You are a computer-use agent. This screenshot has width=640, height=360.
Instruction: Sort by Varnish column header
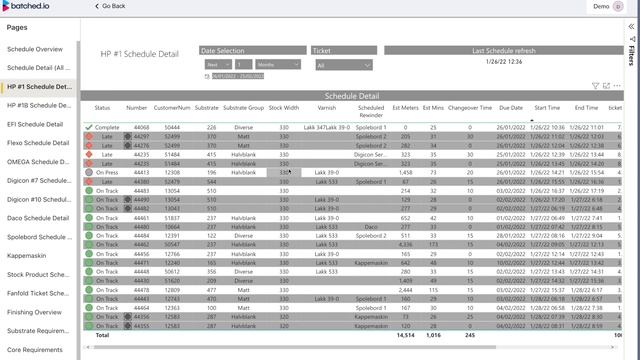click(327, 108)
